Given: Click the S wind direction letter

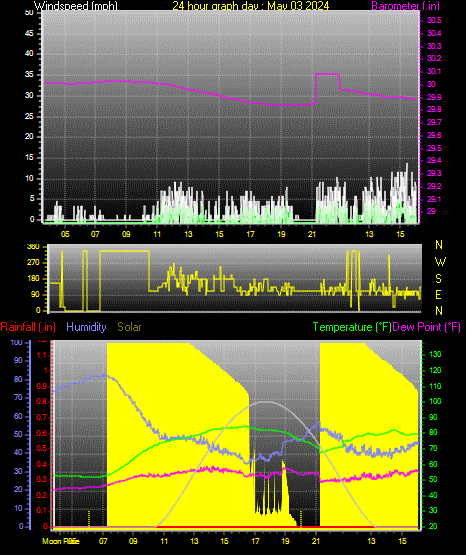Looking at the screenshot, I should tap(438, 279).
